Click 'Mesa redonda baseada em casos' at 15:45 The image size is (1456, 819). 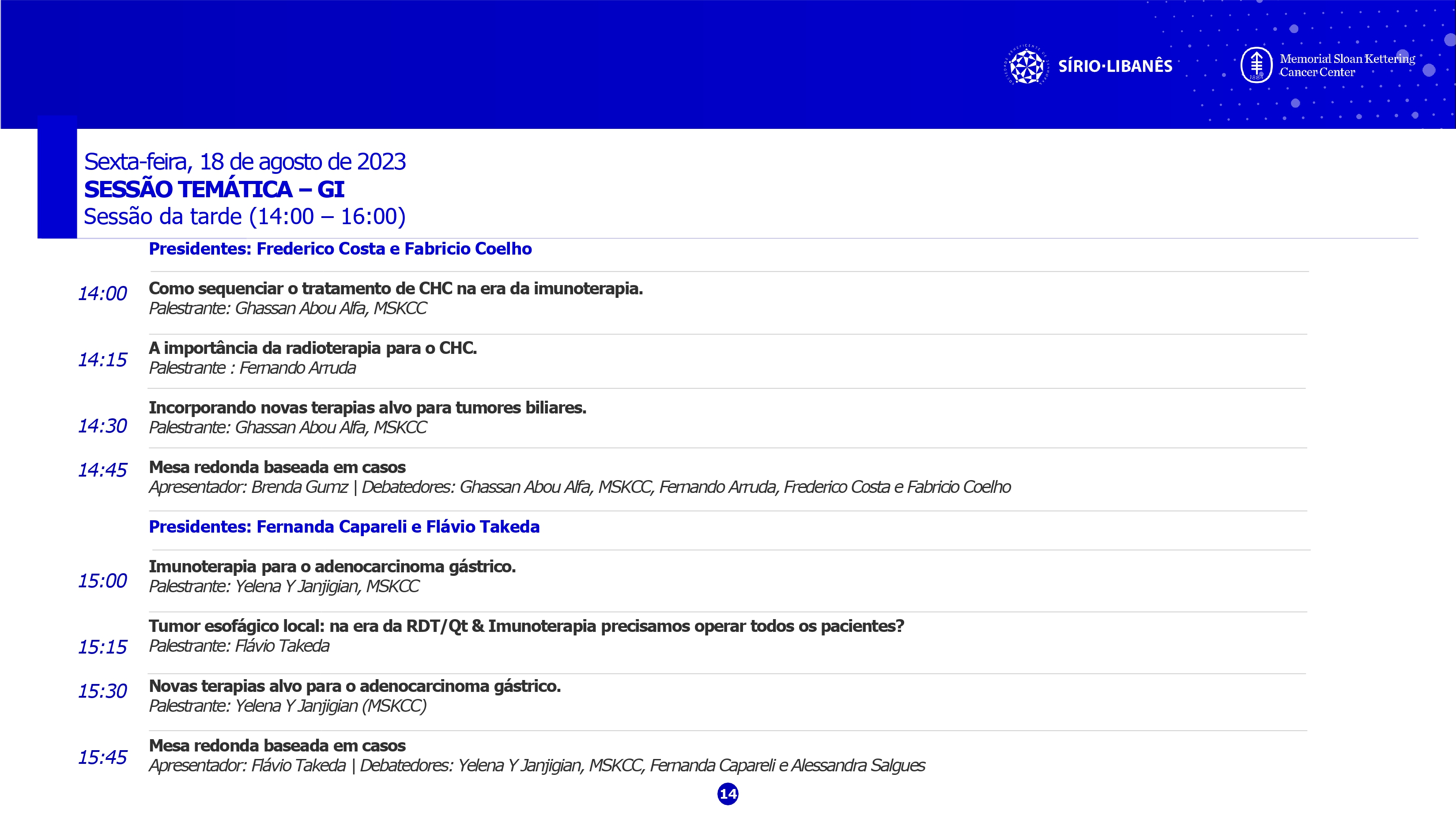tap(277, 746)
